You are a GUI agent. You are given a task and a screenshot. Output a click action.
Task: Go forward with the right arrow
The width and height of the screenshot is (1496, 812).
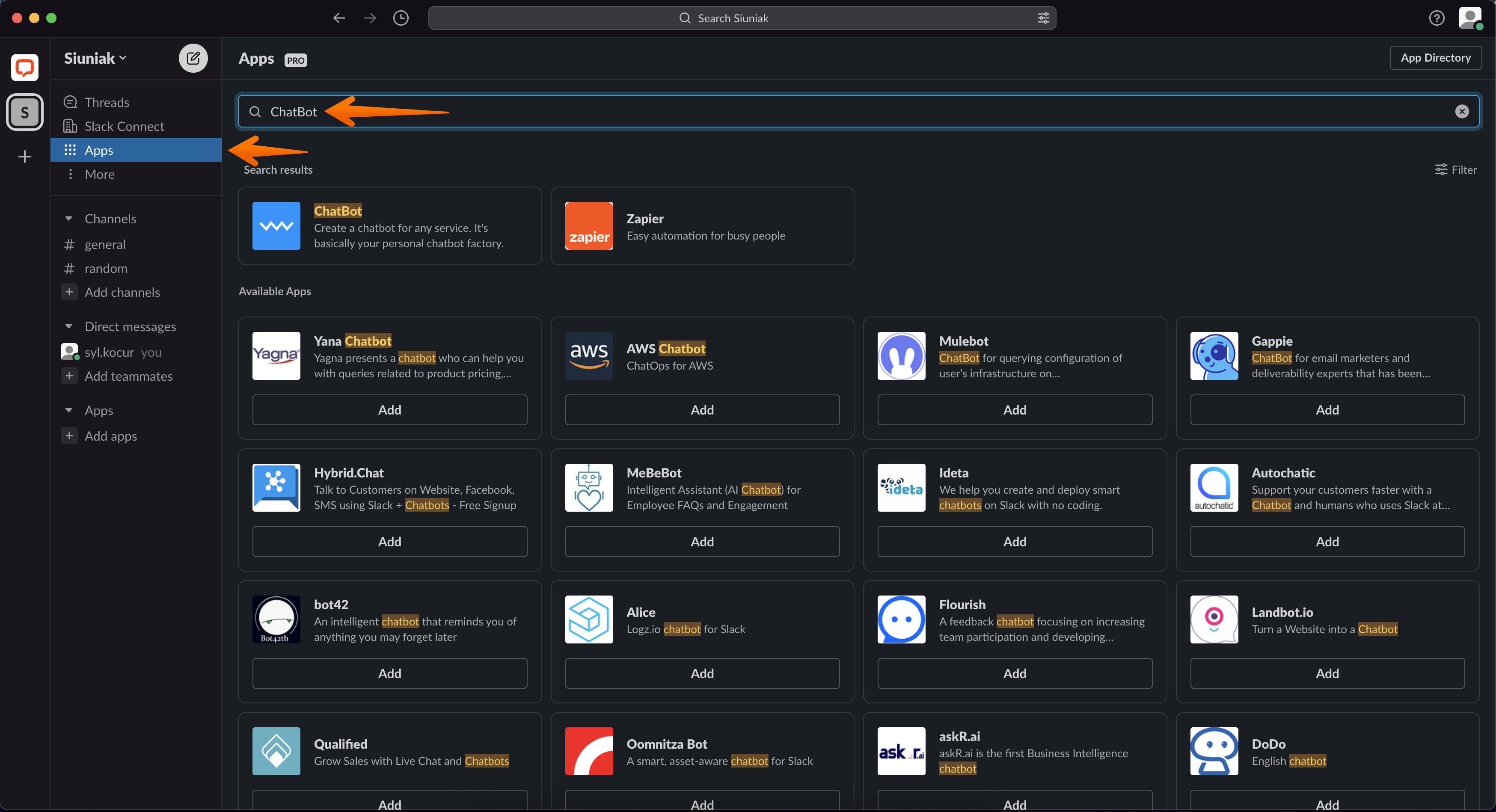pyautogui.click(x=370, y=18)
